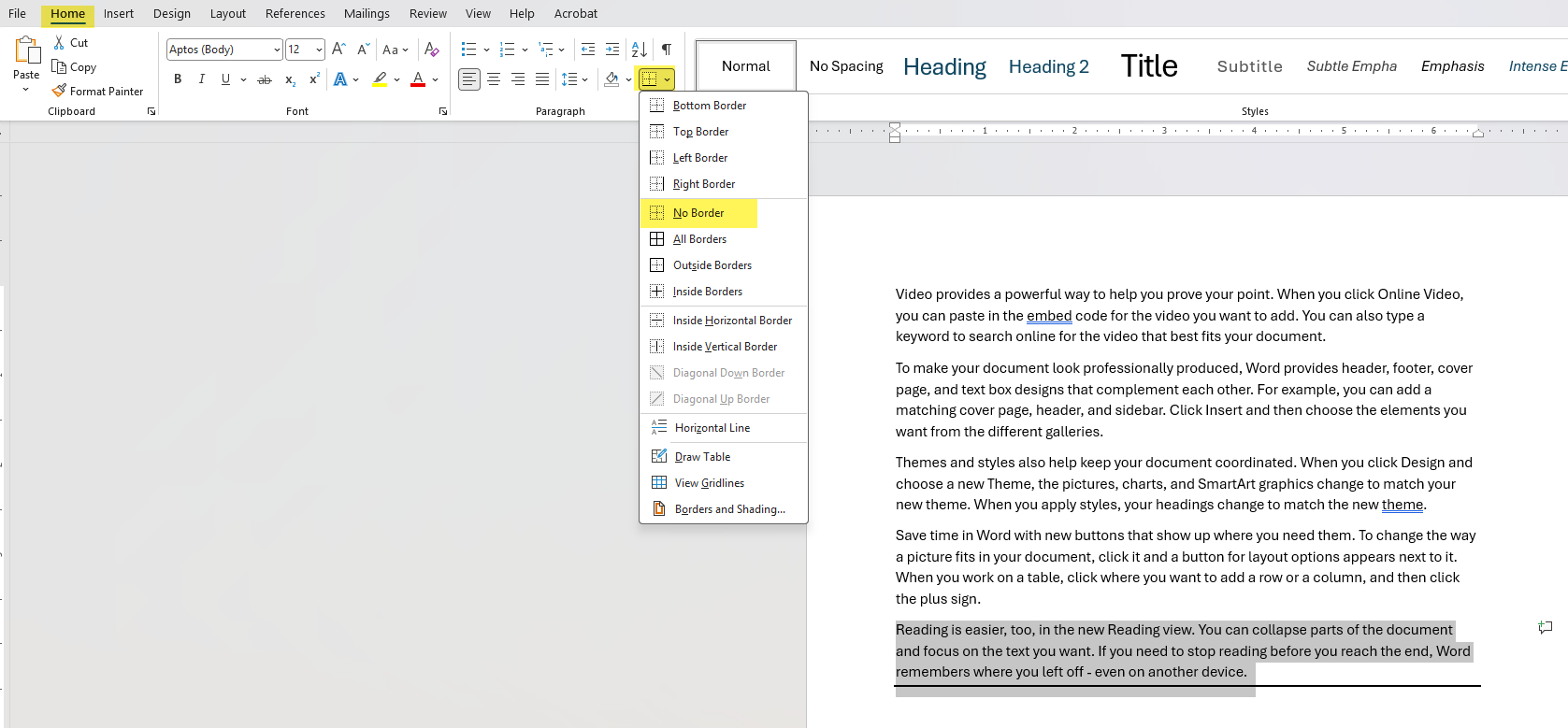
Task: Toggle Bold formatting
Action: click(178, 79)
